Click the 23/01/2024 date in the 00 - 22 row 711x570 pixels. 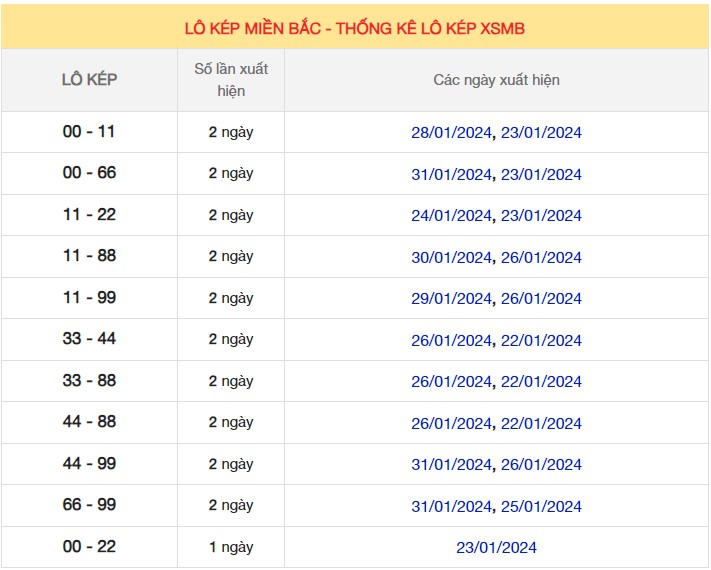496,547
